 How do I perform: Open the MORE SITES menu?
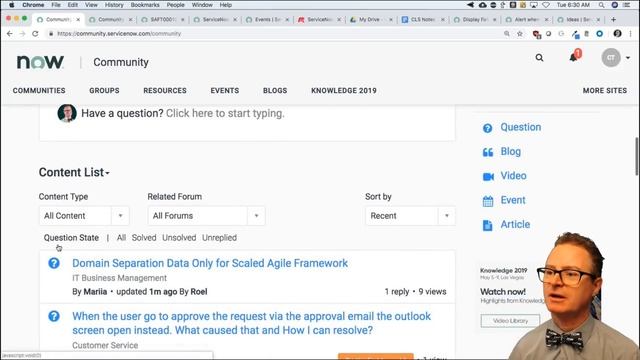pyautogui.click(x=604, y=91)
